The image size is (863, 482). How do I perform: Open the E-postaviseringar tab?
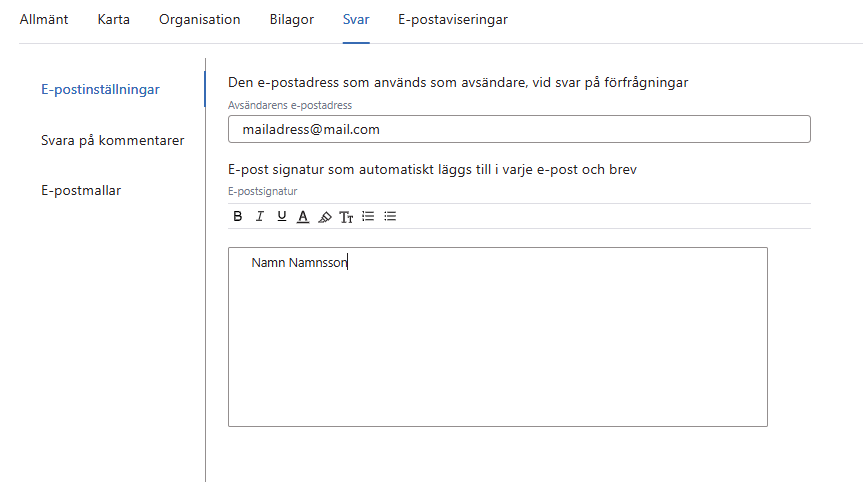(452, 20)
